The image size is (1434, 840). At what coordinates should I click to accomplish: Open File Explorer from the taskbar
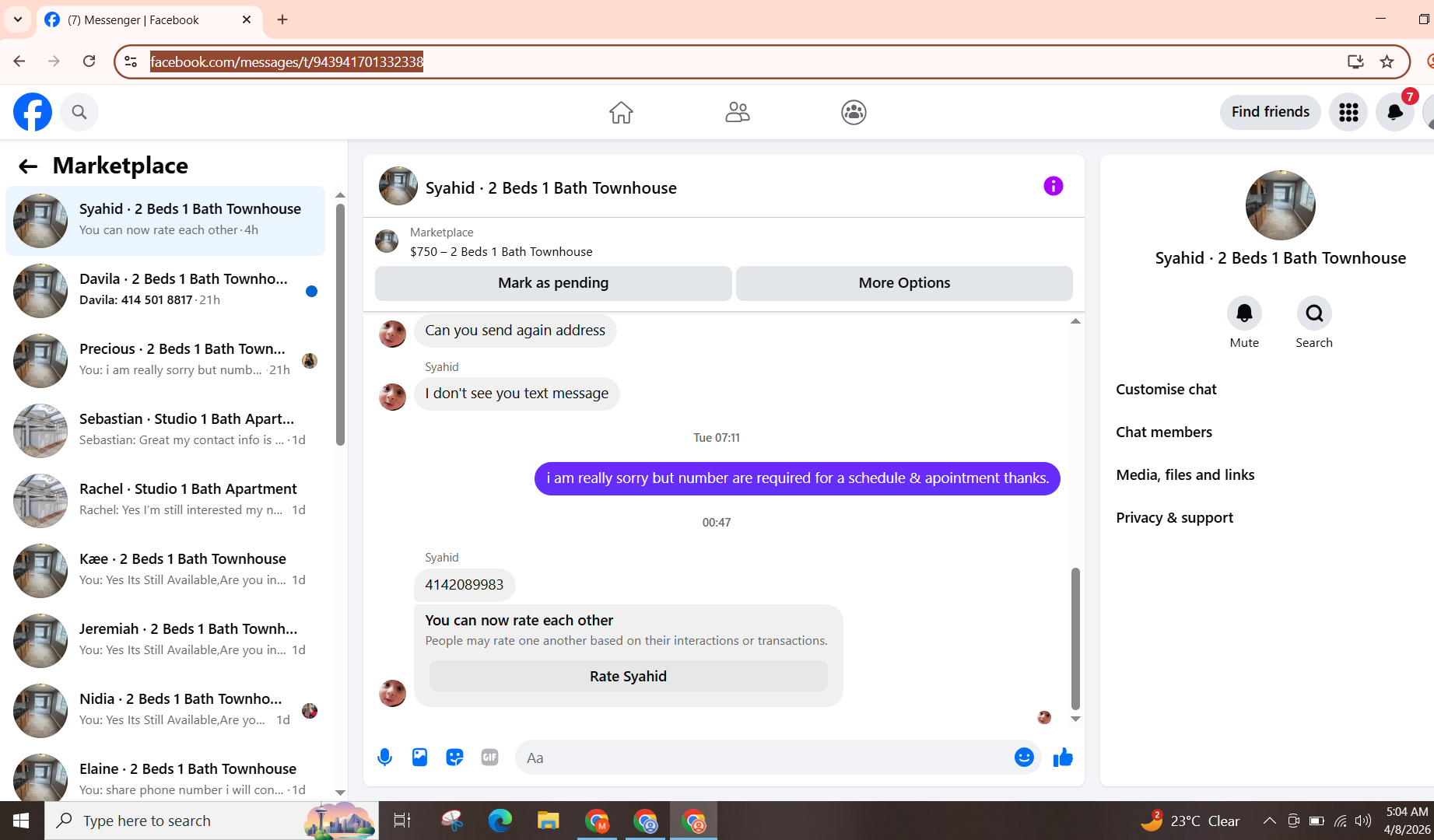(548, 821)
